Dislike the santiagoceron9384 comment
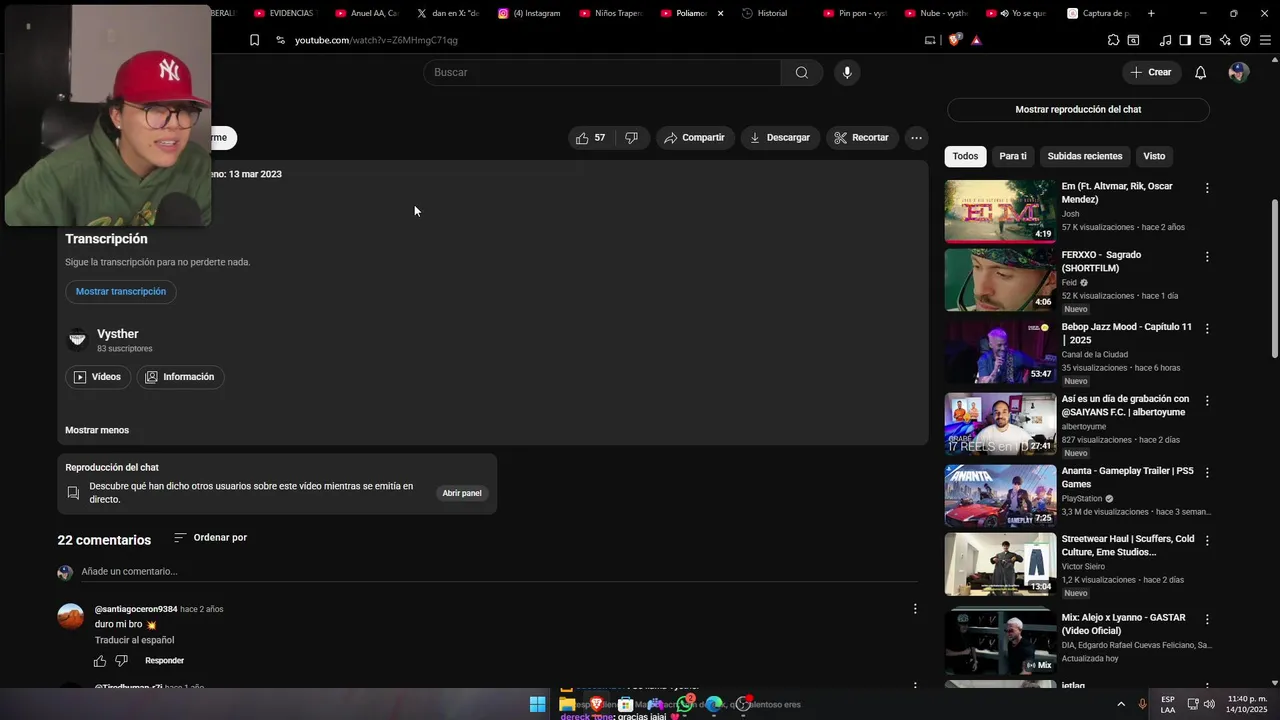Screen dimensions: 1280x720 122,661
